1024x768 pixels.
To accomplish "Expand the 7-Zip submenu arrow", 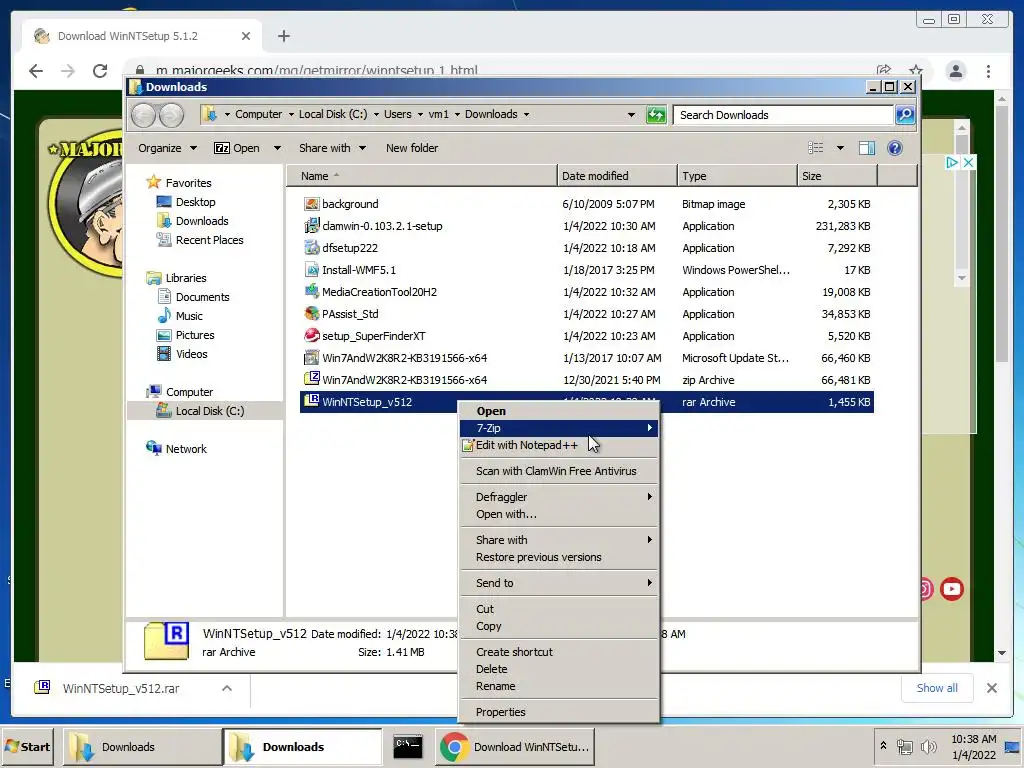I will point(649,428).
